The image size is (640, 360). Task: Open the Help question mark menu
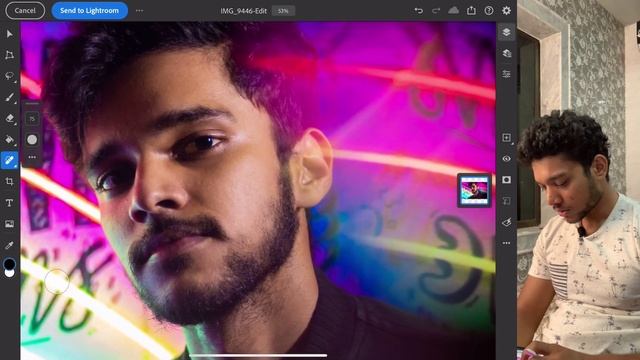click(x=489, y=11)
